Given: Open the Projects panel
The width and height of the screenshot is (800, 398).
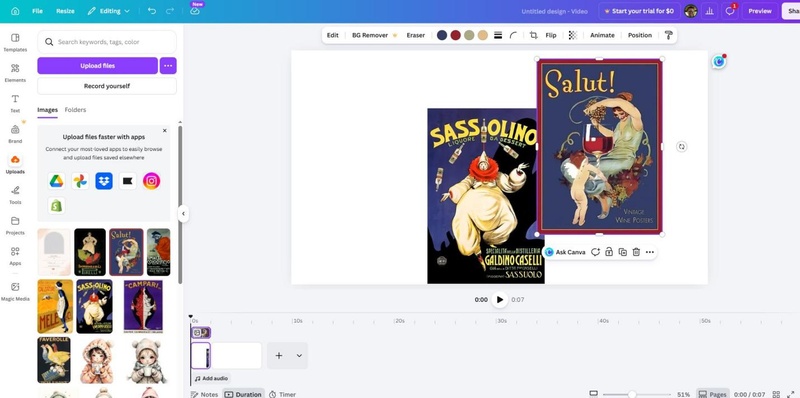Looking at the screenshot, I should (x=15, y=226).
